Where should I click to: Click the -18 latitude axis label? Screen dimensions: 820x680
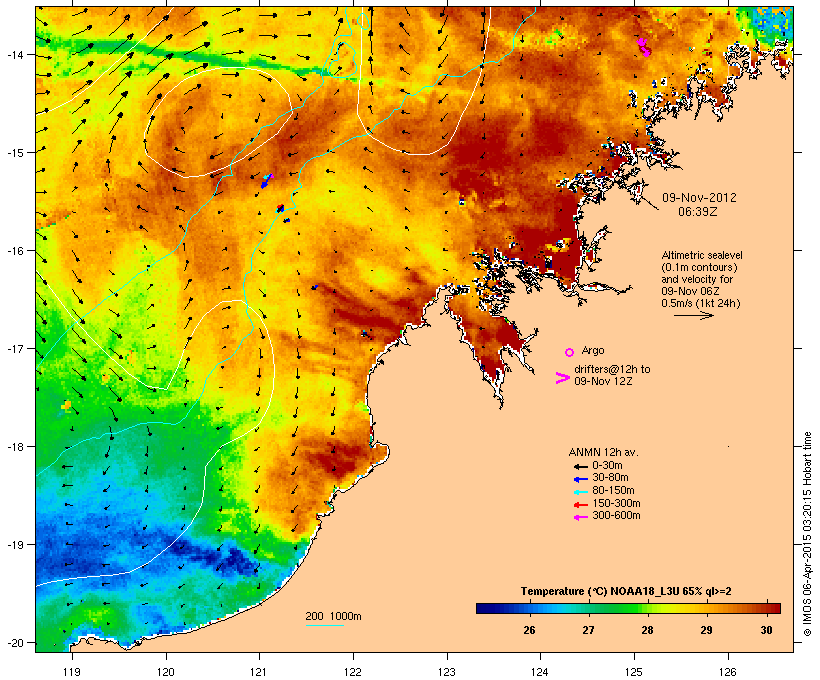pyautogui.click(x=15, y=447)
